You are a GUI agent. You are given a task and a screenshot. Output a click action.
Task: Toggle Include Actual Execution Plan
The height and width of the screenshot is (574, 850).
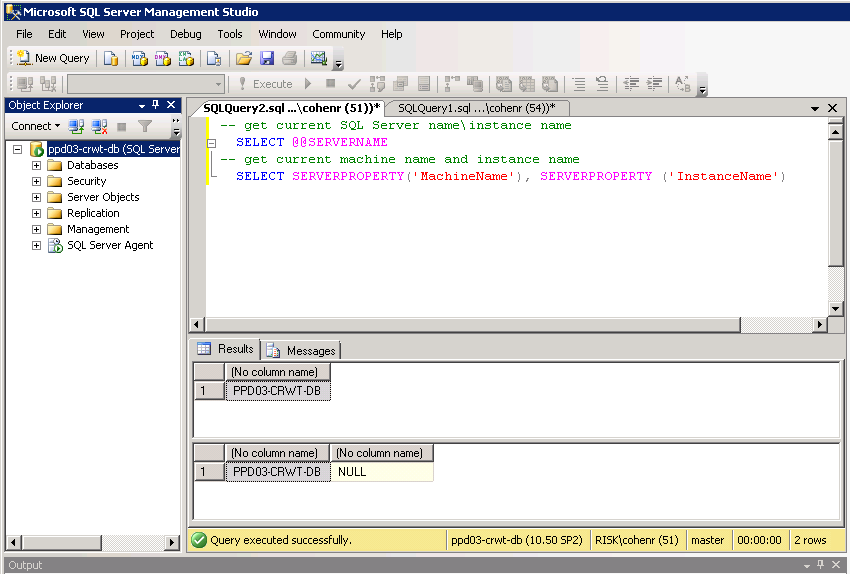pos(452,84)
